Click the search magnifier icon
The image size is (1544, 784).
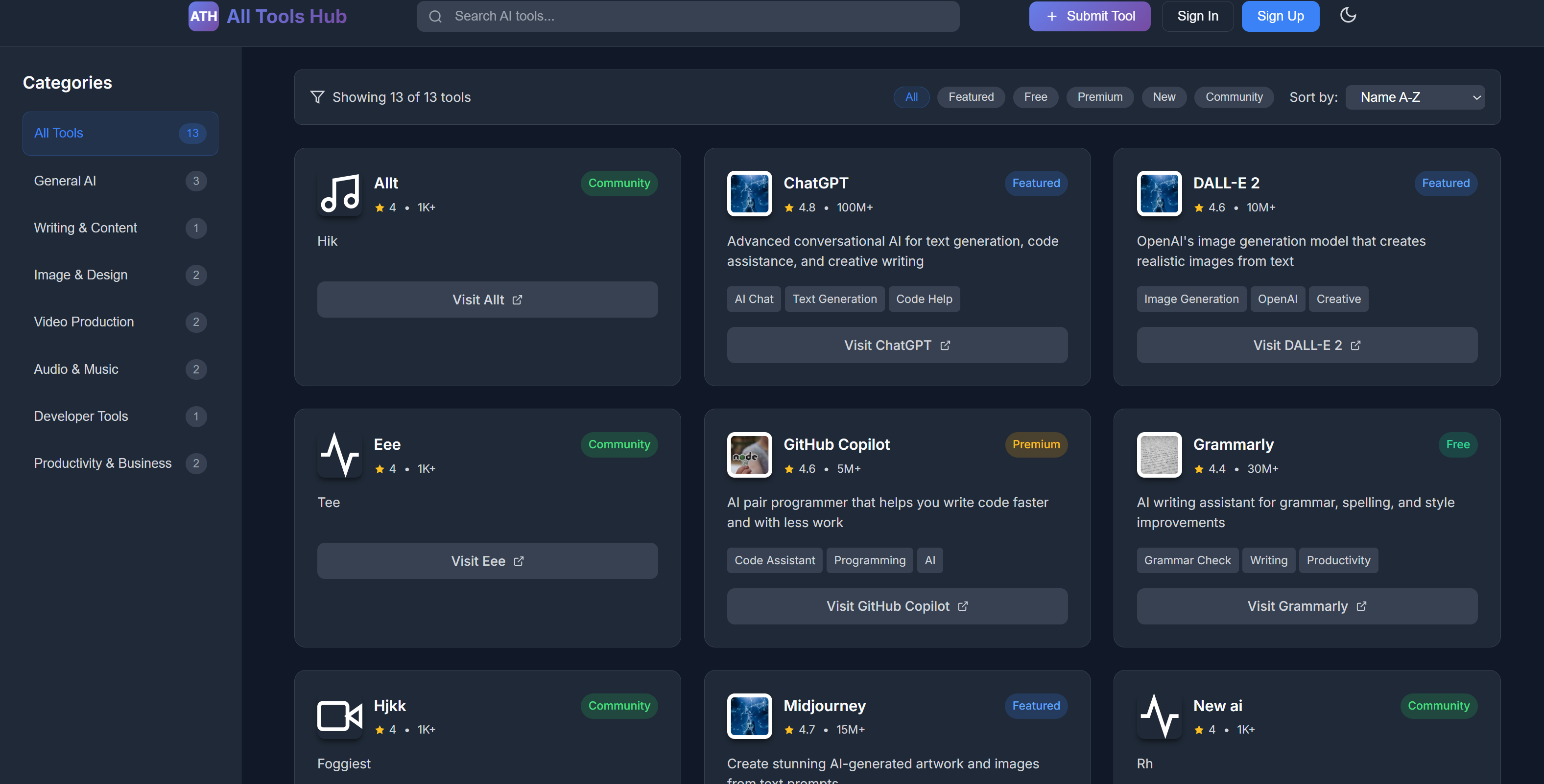(435, 16)
